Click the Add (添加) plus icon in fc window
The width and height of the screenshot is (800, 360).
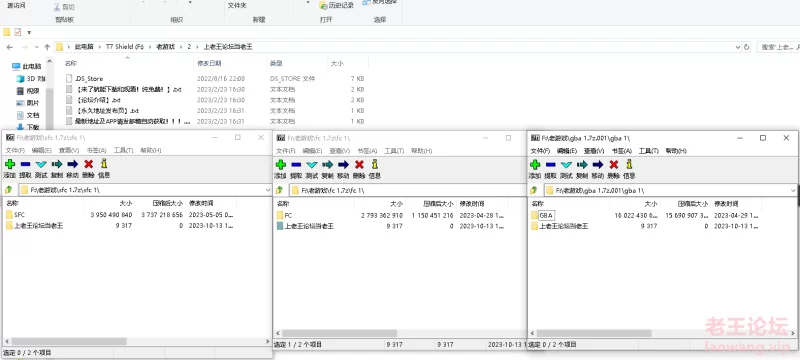pyautogui.click(x=281, y=164)
